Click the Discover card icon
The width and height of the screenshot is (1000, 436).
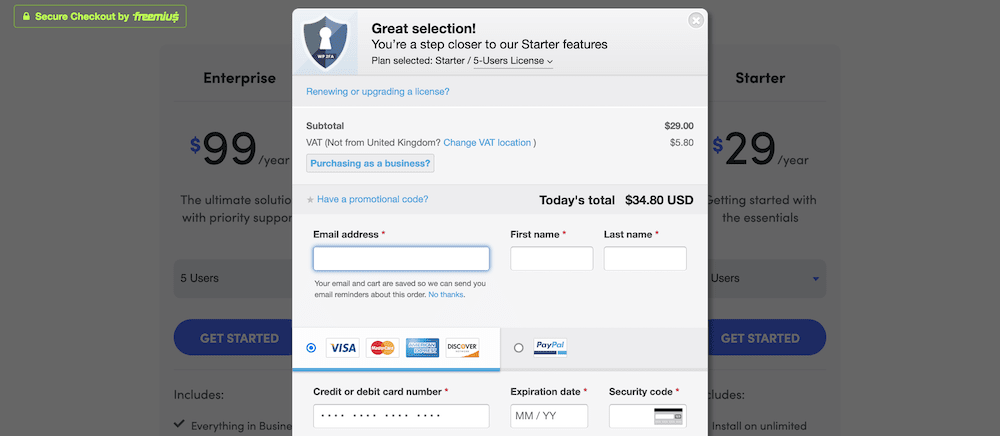click(x=462, y=347)
